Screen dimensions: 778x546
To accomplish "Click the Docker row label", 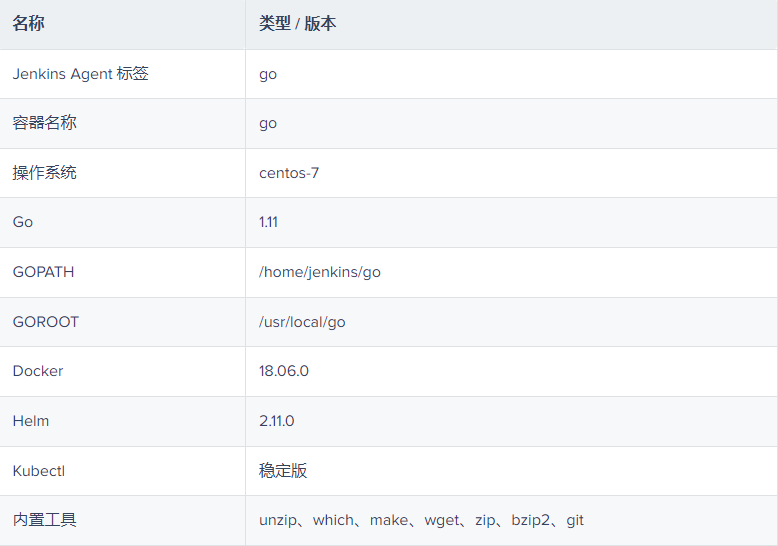I will pyautogui.click(x=38, y=371).
